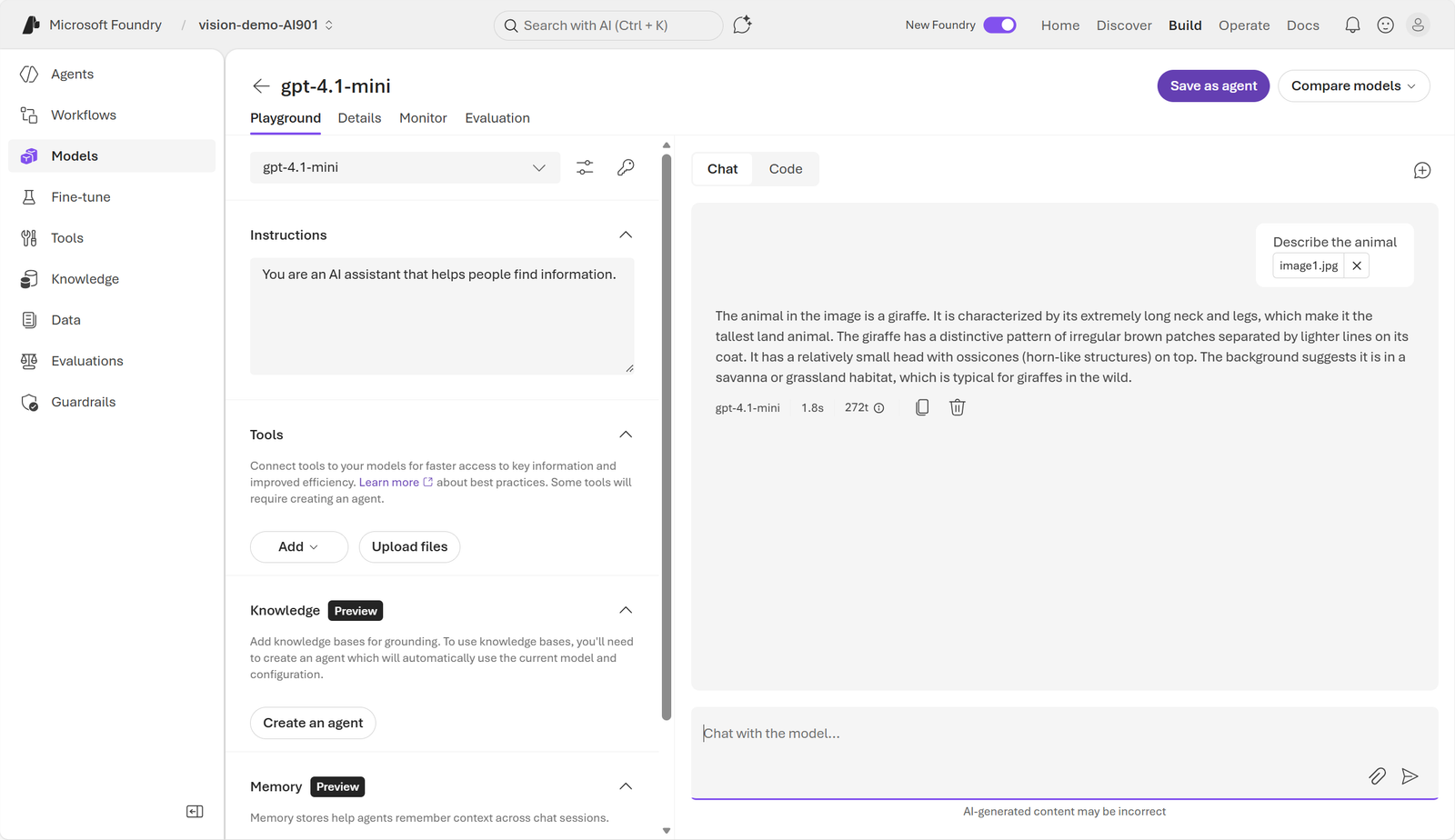
Task: Delete the response with trash icon
Action: coord(958,407)
